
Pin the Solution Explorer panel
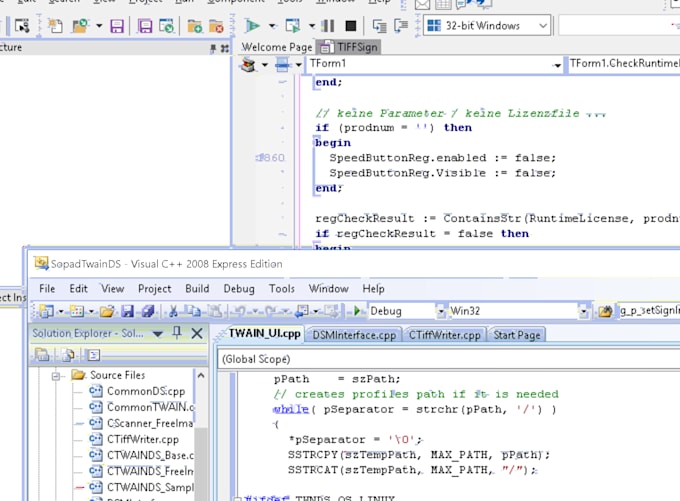177,333
